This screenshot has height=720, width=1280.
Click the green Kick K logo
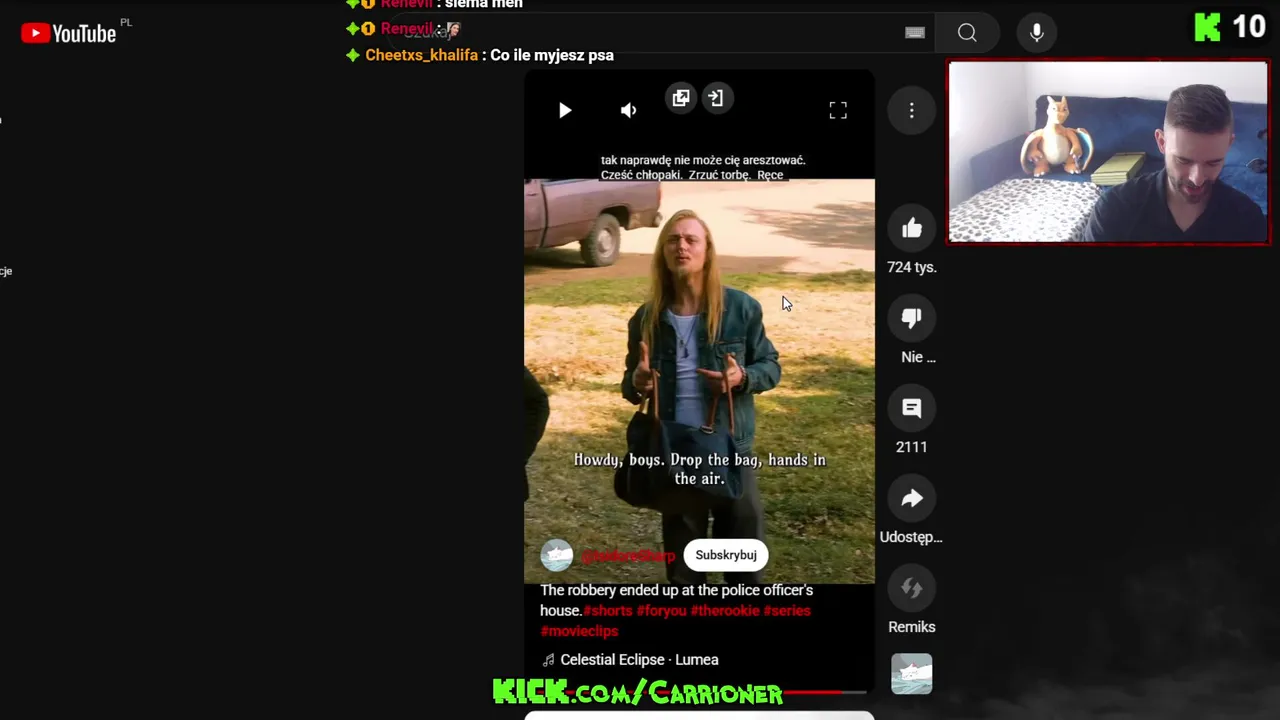click(x=1207, y=27)
